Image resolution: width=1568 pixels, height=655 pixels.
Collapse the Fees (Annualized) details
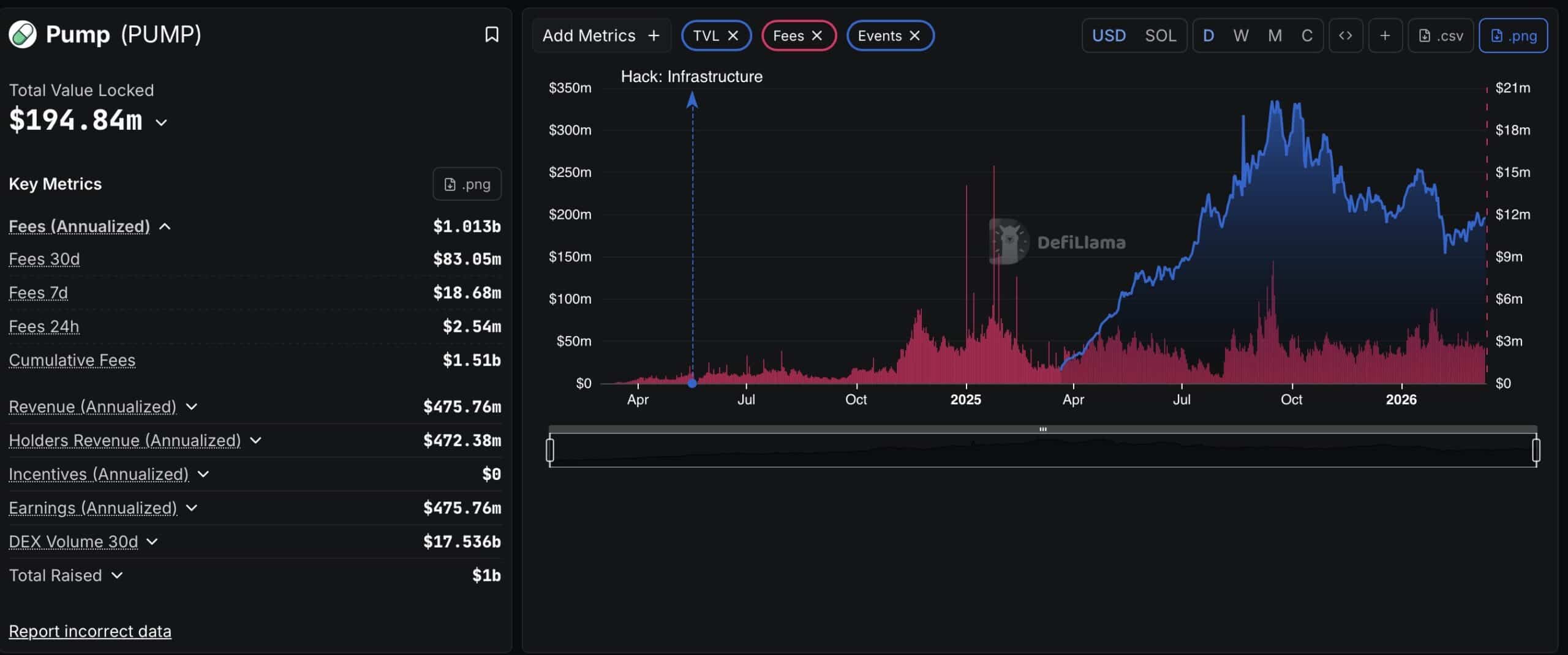tap(164, 226)
